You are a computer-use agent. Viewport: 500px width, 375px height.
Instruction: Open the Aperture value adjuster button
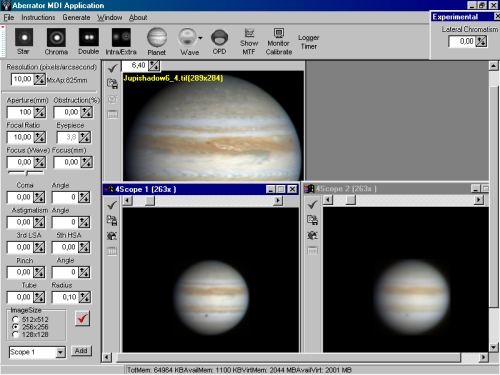40,112
